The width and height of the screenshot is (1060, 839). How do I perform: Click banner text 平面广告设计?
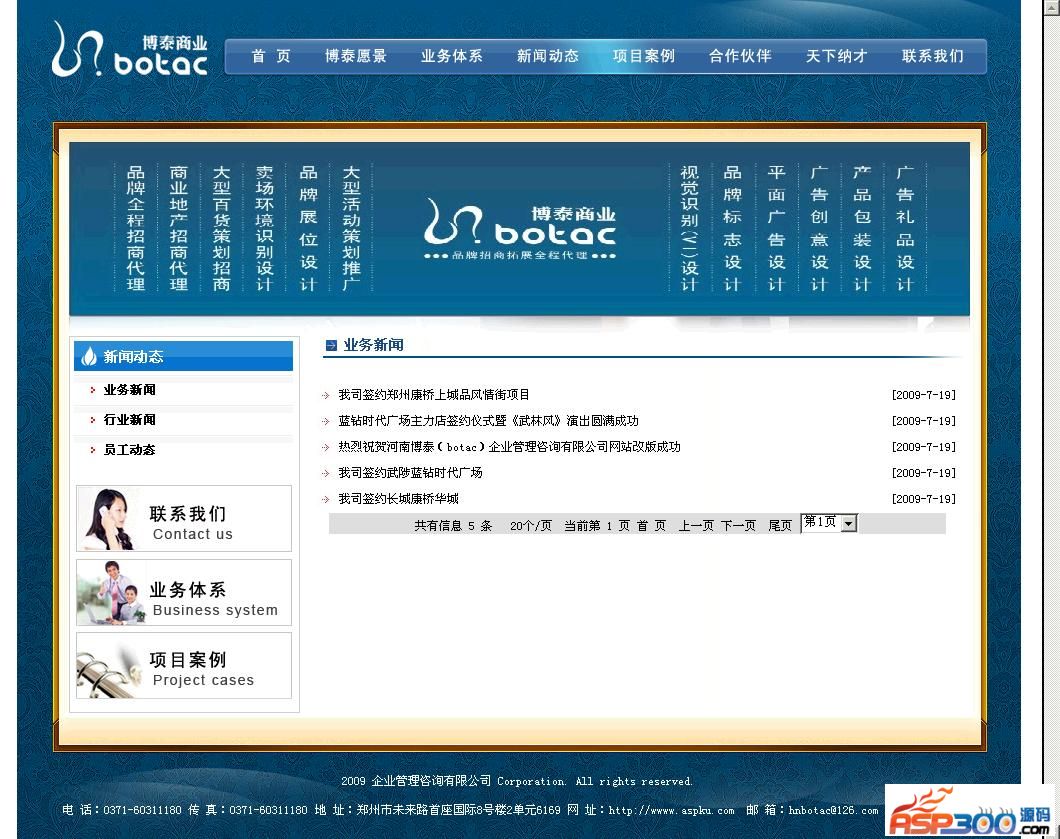(776, 228)
